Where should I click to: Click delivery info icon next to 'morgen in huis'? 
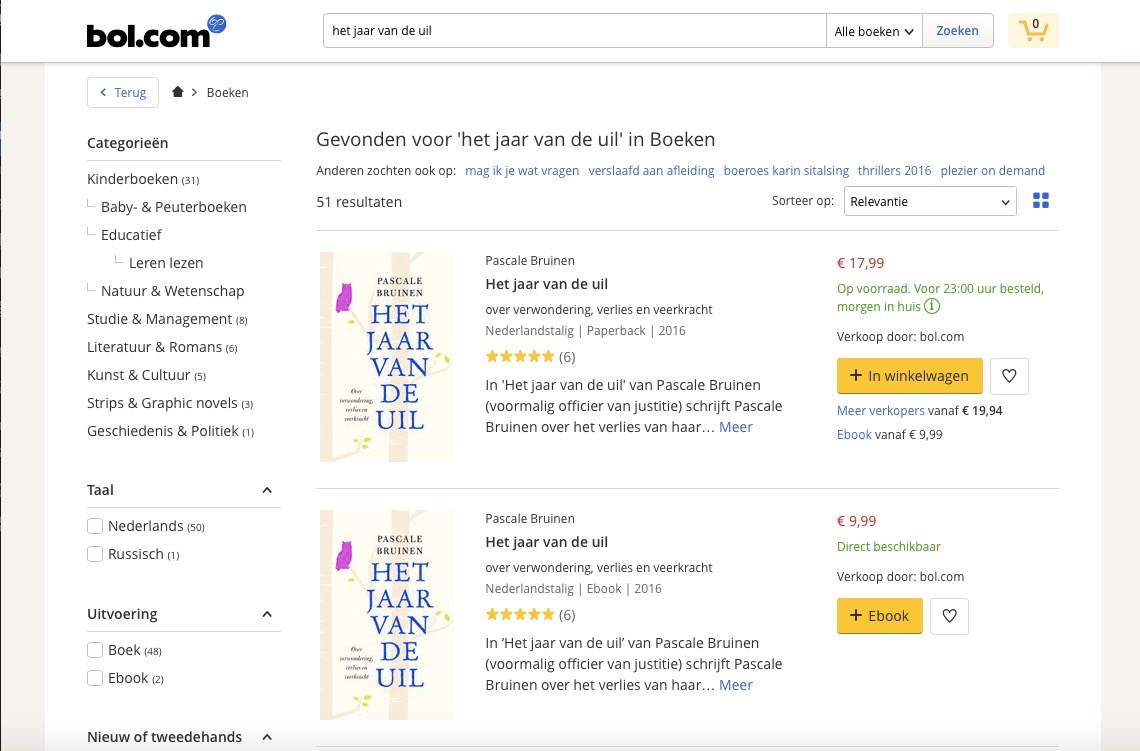[932, 306]
